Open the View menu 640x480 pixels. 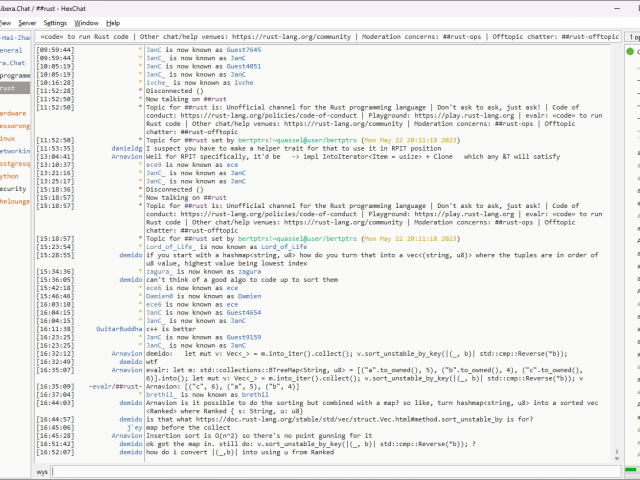4,22
